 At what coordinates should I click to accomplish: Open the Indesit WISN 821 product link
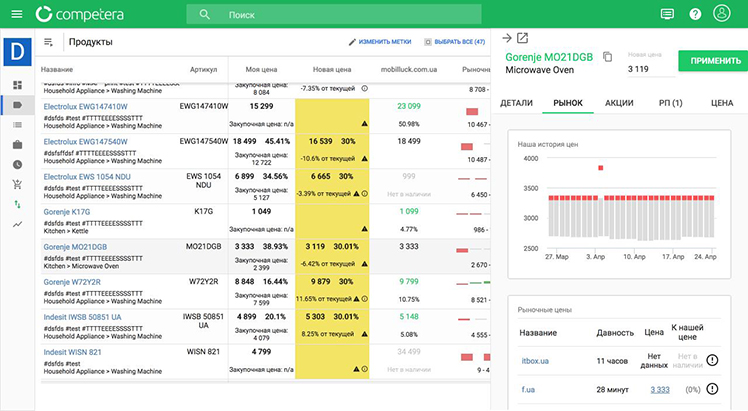point(72,352)
